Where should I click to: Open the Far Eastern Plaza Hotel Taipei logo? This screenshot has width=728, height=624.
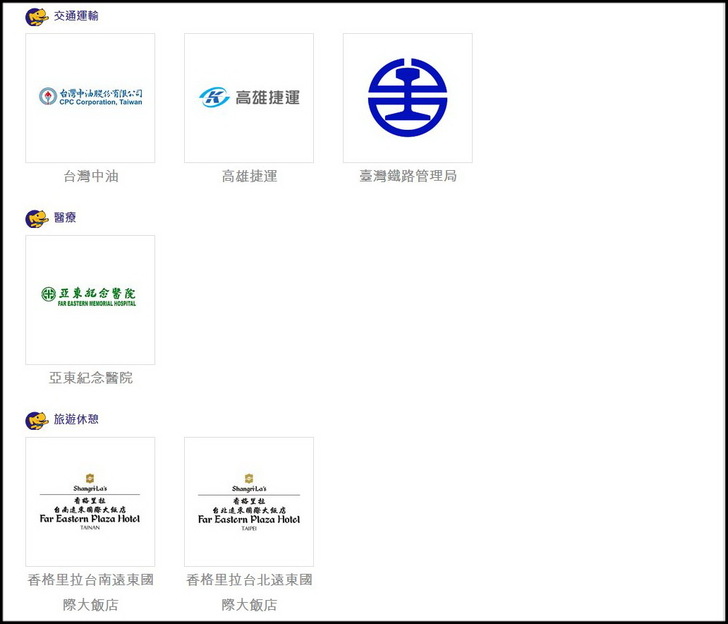(249, 502)
